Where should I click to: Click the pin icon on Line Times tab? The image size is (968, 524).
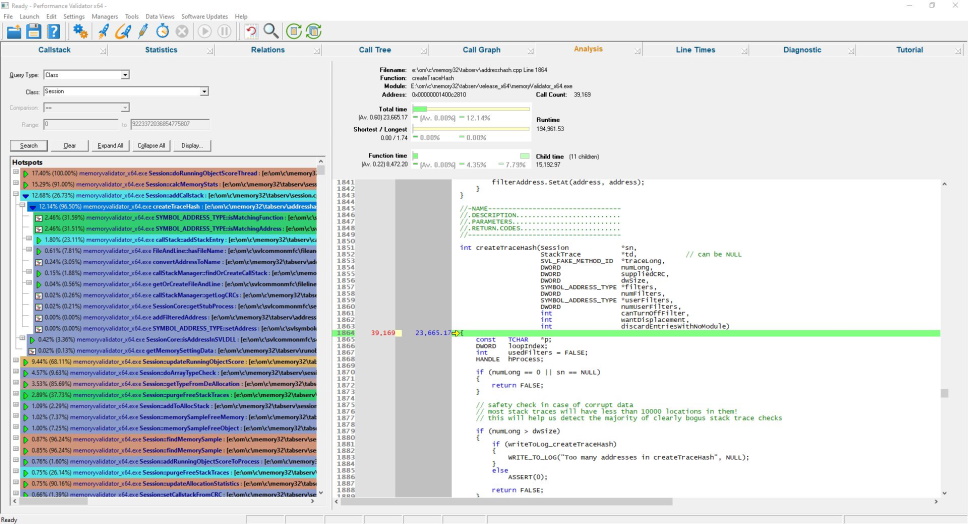point(745,51)
